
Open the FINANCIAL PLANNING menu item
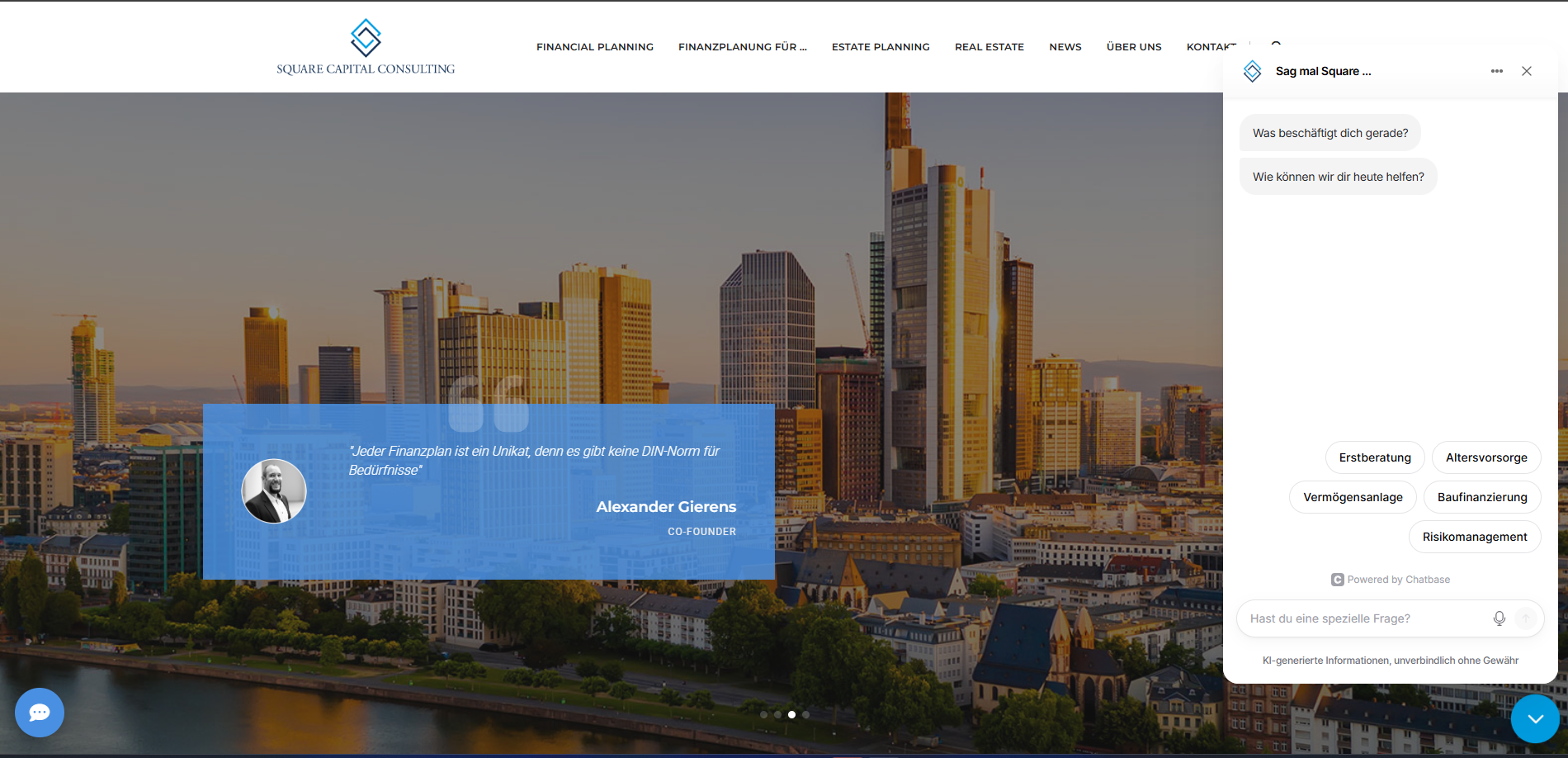[x=594, y=47]
